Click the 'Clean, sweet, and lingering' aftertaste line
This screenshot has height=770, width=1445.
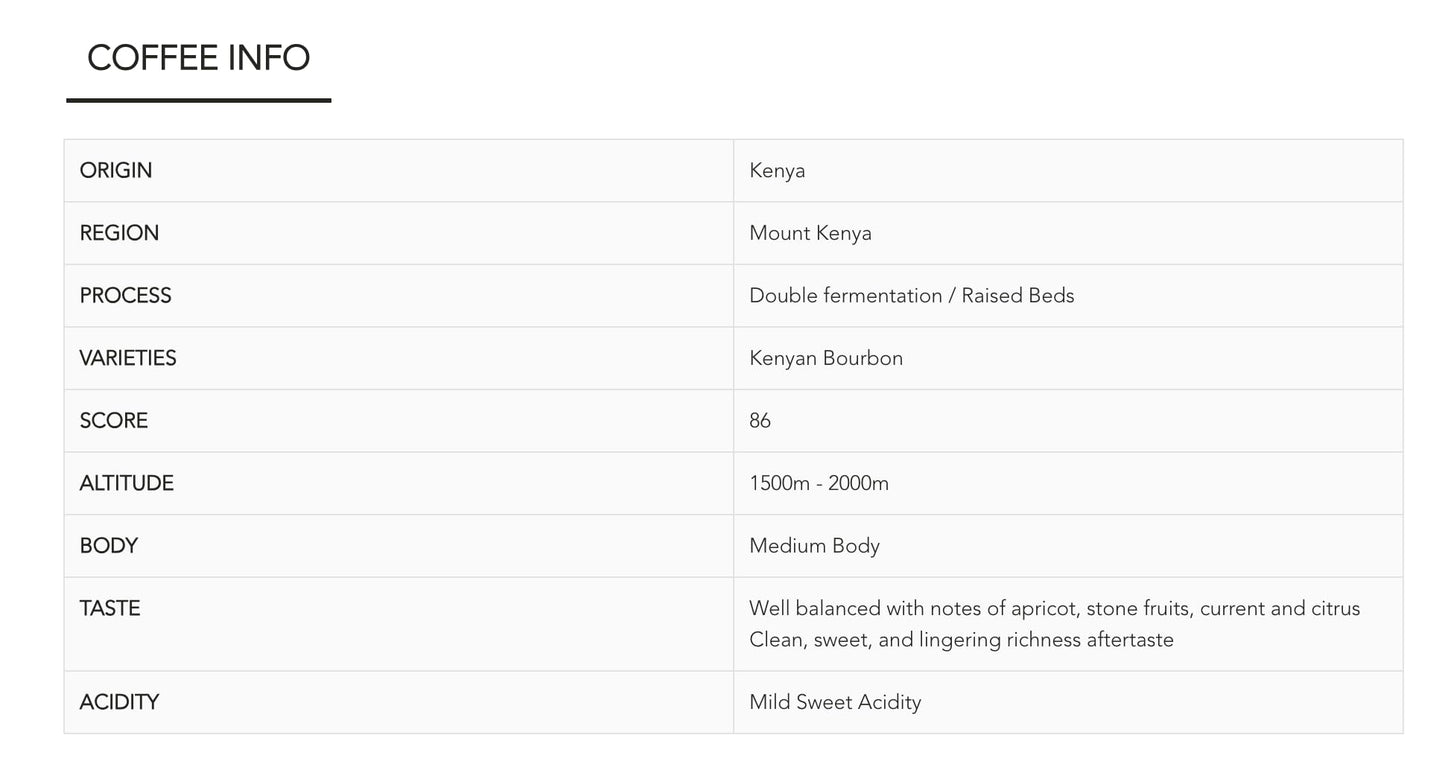(960, 640)
